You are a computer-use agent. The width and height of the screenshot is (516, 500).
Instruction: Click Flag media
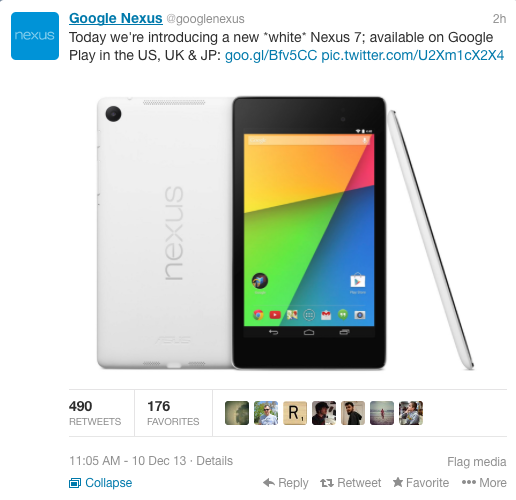coord(477,462)
